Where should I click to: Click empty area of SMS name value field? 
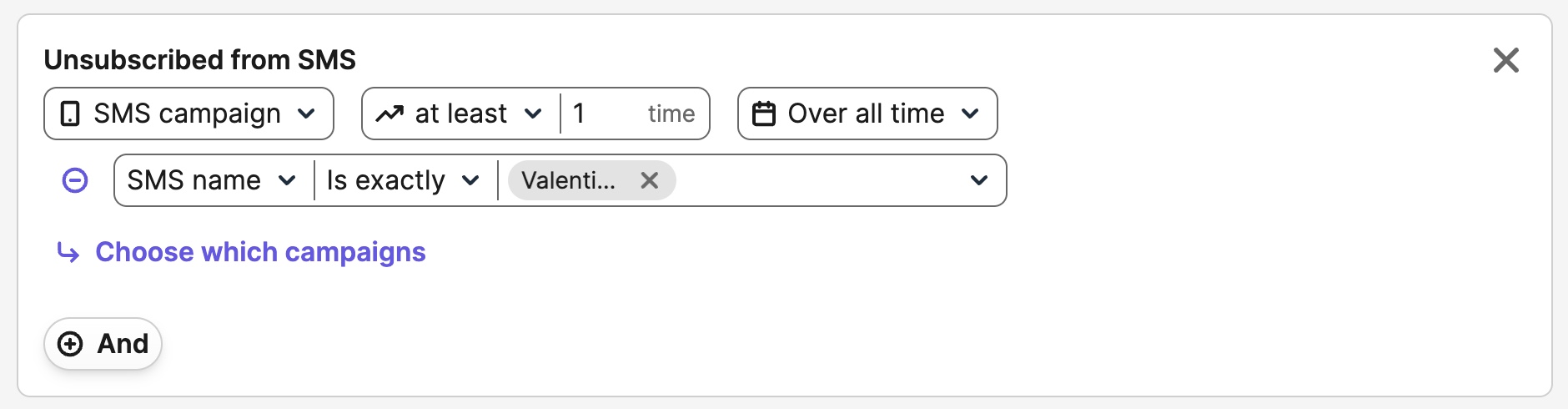point(817,180)
